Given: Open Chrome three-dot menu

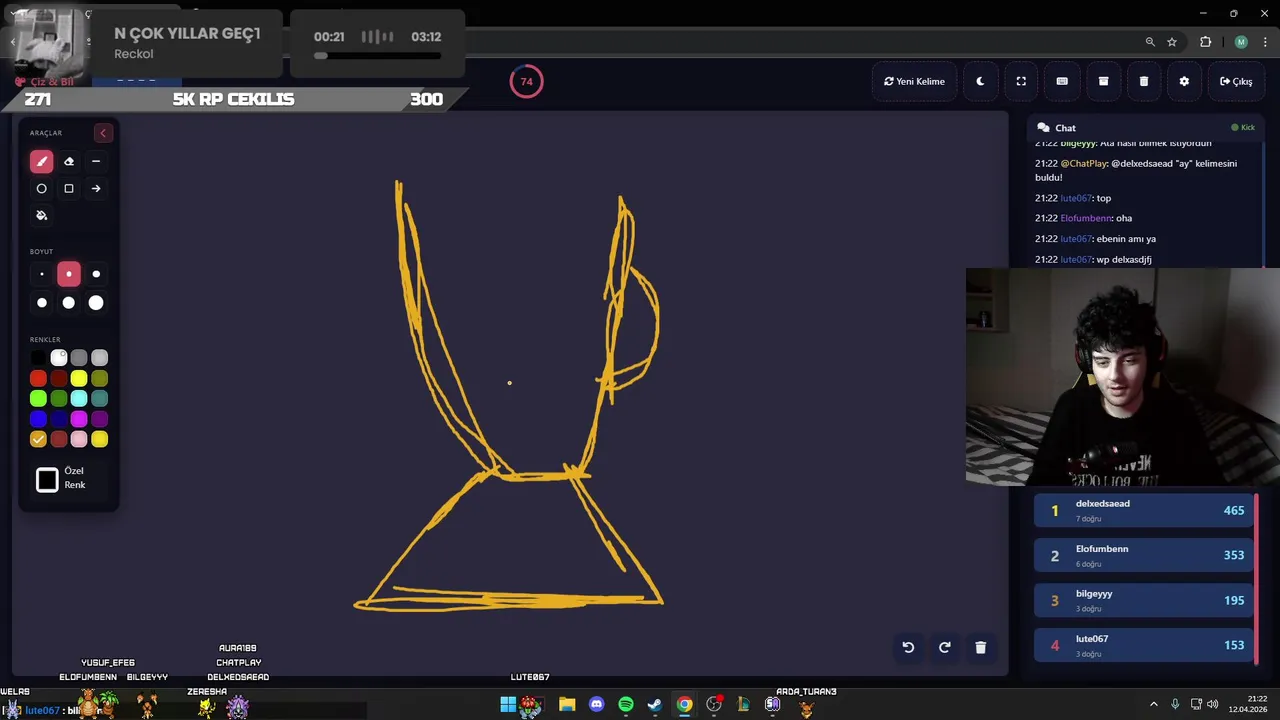Looking at the screenshot, I should [x=1264, y=42].
